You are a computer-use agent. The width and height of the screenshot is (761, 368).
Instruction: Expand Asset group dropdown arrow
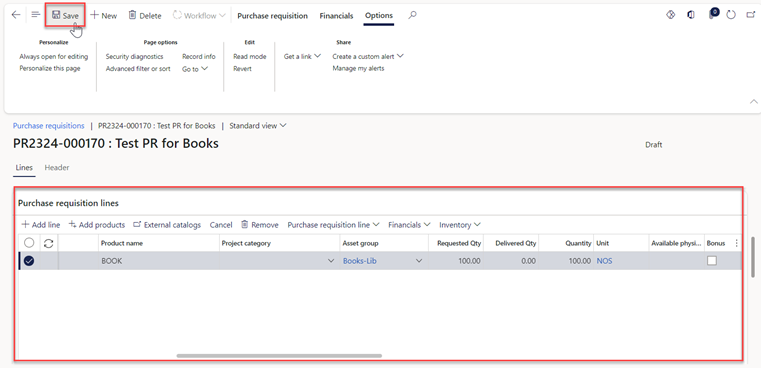point(419,261)
